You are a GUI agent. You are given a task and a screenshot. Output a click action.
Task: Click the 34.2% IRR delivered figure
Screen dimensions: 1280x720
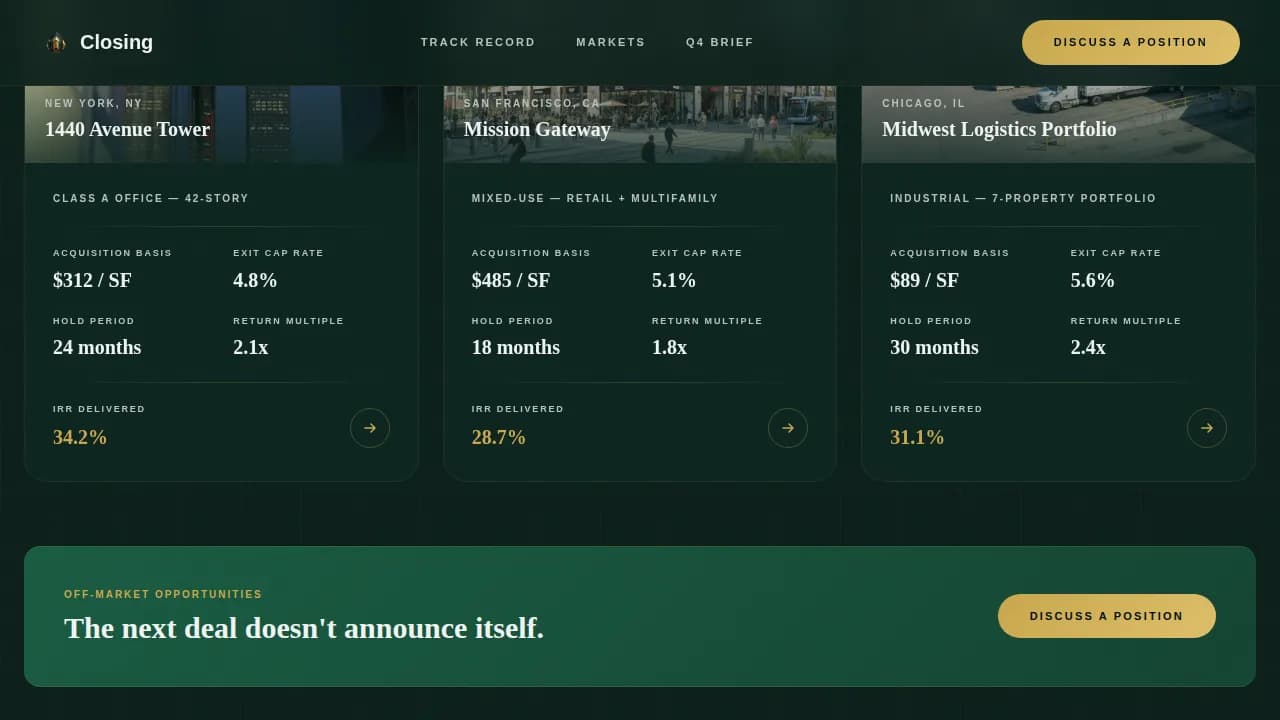[x=80, y=437]
